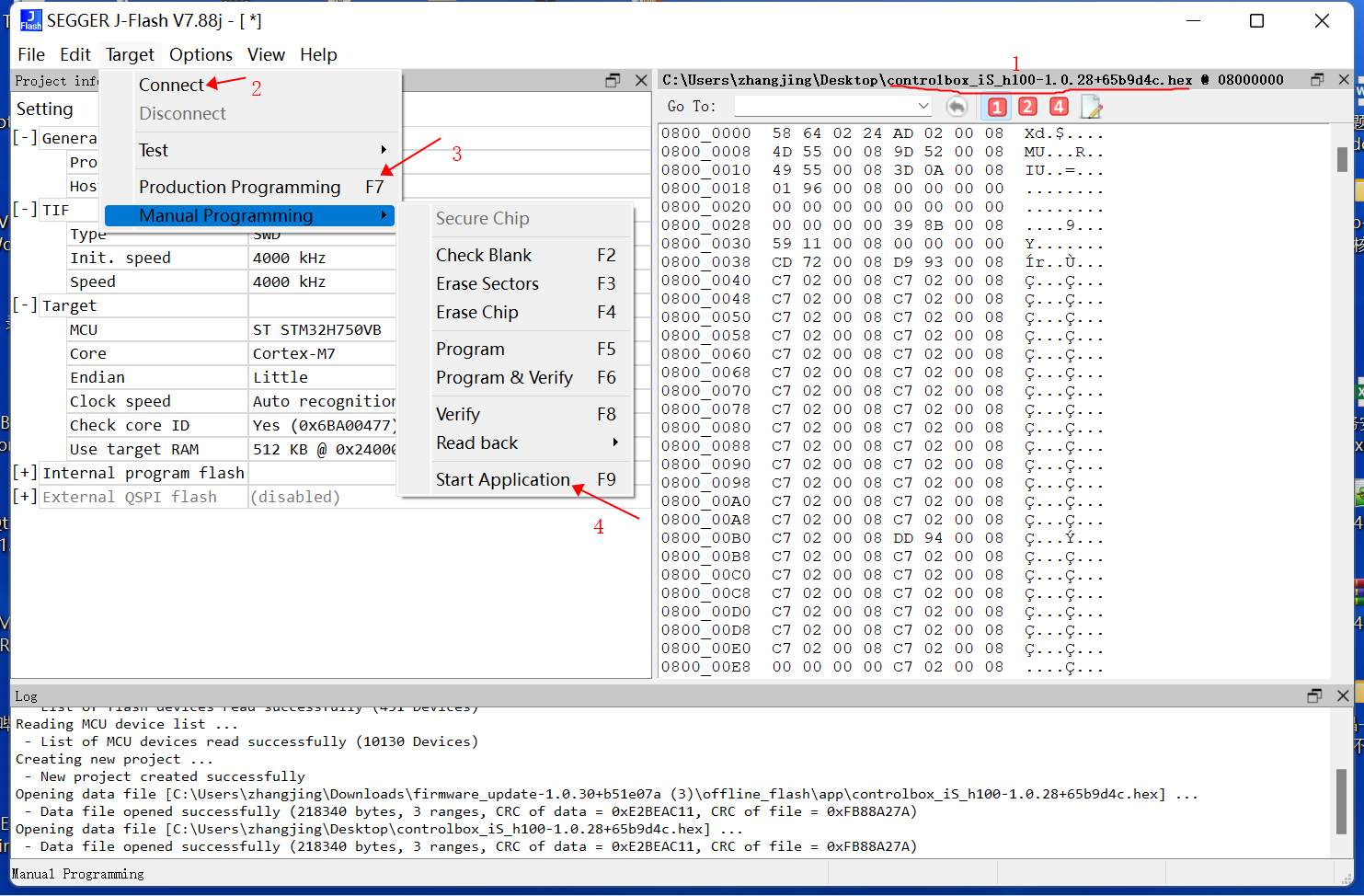The width and height of the screenshot is (1364, 896).
Task: Open the Edit menu
Action: pos(75,54)
